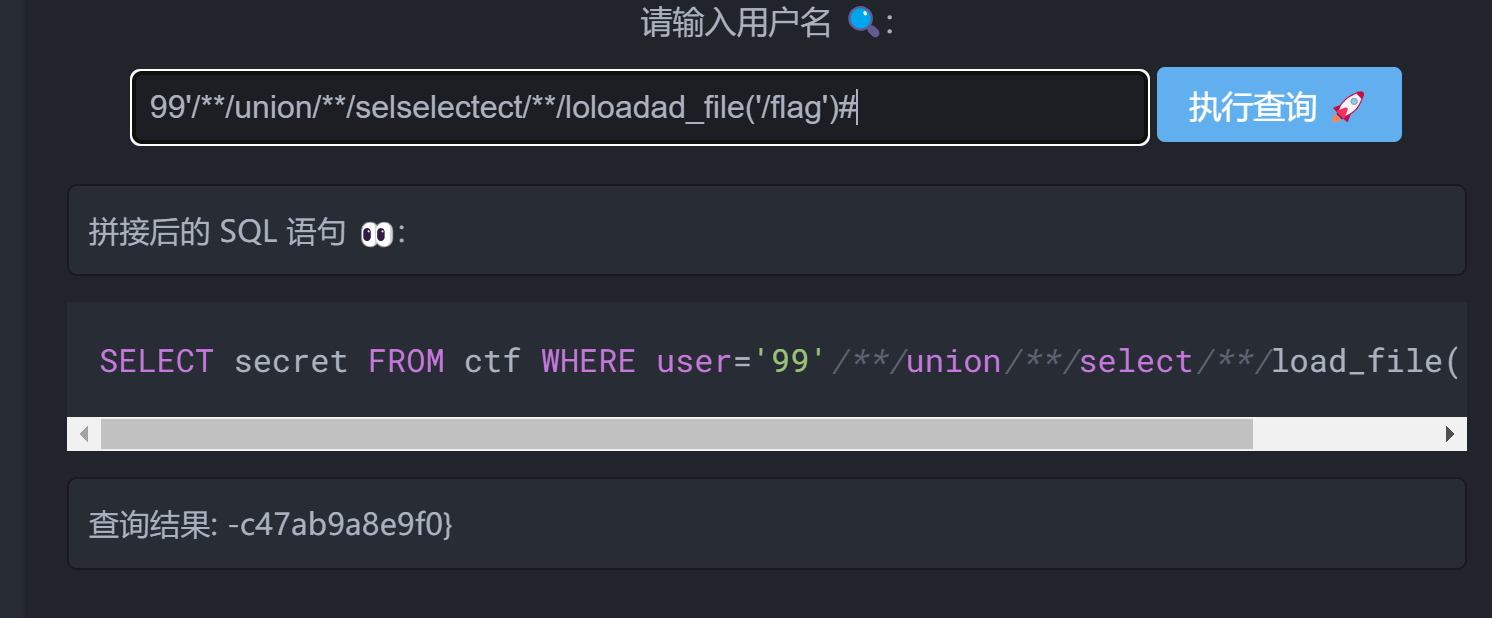The height and width of the screenshot is (618, 1492).
Task: Click the highlighted union keyword in the SQL
Action: [x=952, y=361]
